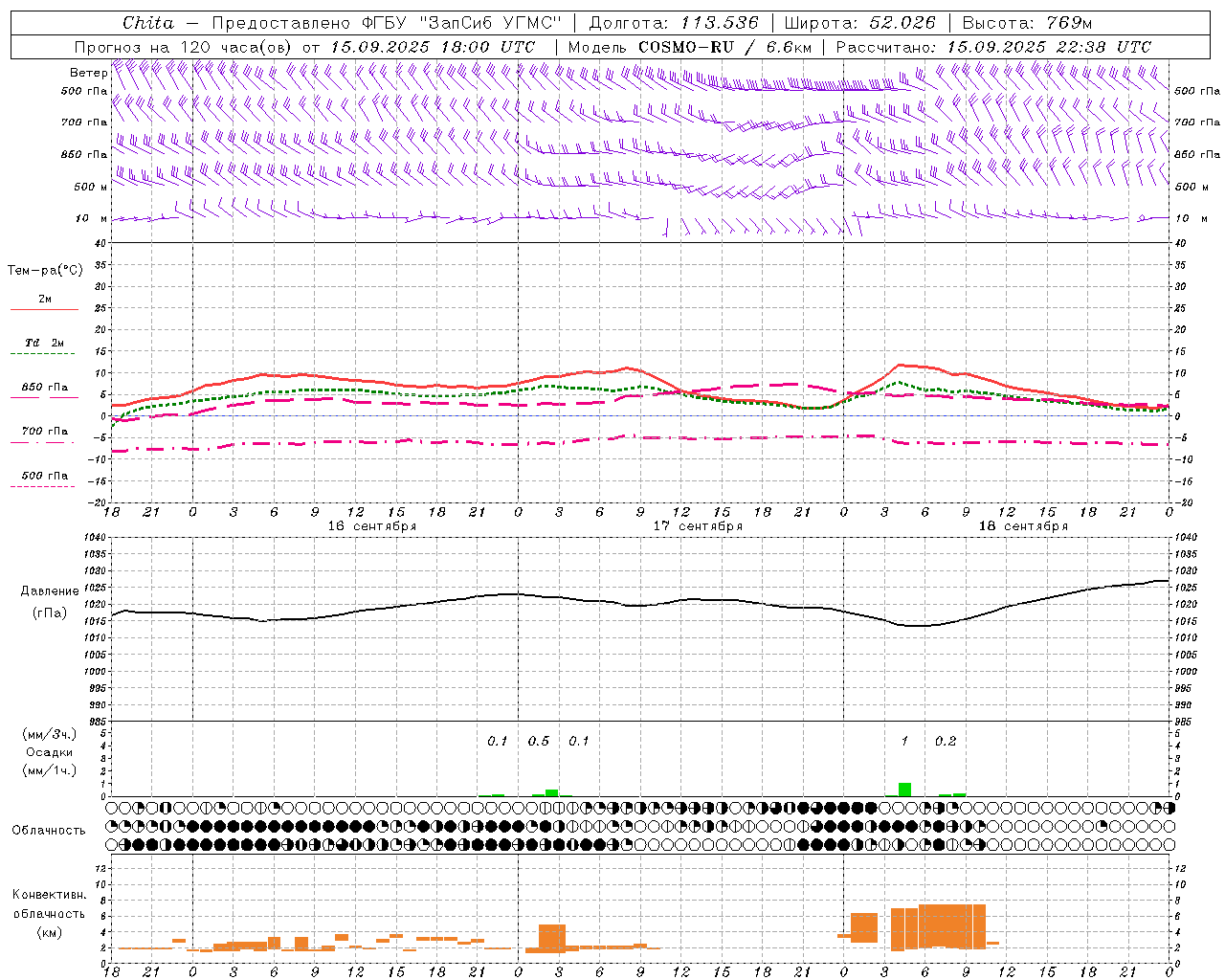The image size is (1225, 980).
Task: Click the "18 сентября" date label
Action: coord(1023,526)
